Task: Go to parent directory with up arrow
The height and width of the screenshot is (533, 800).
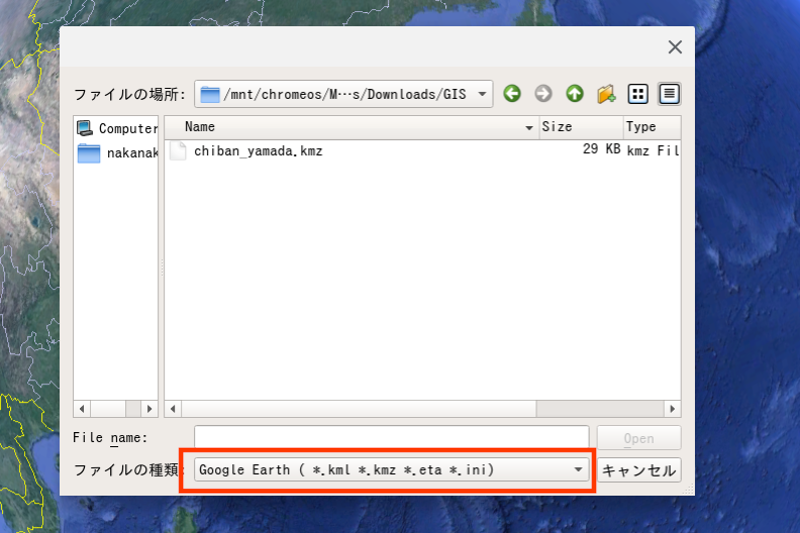Action: point(574,94)
